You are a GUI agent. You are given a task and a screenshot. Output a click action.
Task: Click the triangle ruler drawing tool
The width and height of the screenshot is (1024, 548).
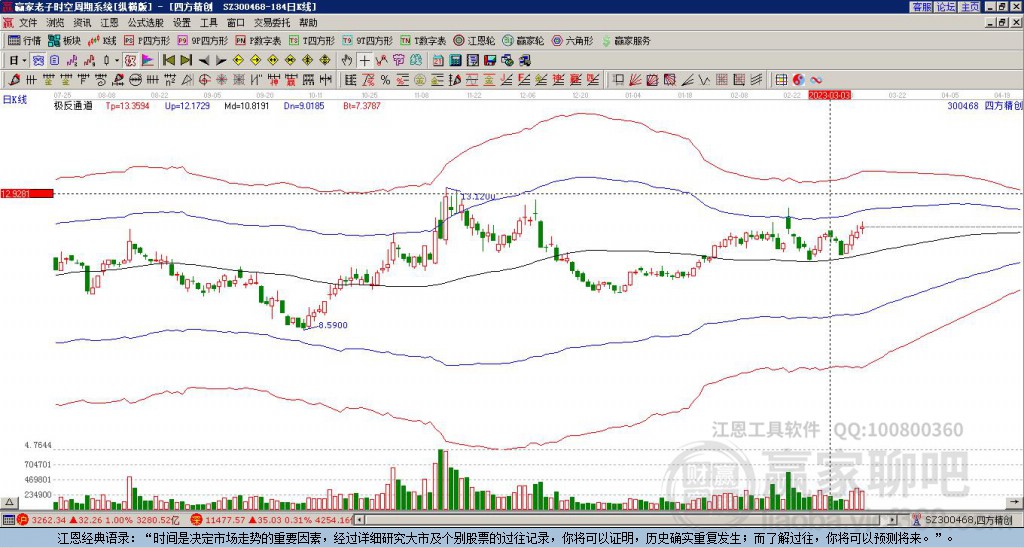pos(187,80)
